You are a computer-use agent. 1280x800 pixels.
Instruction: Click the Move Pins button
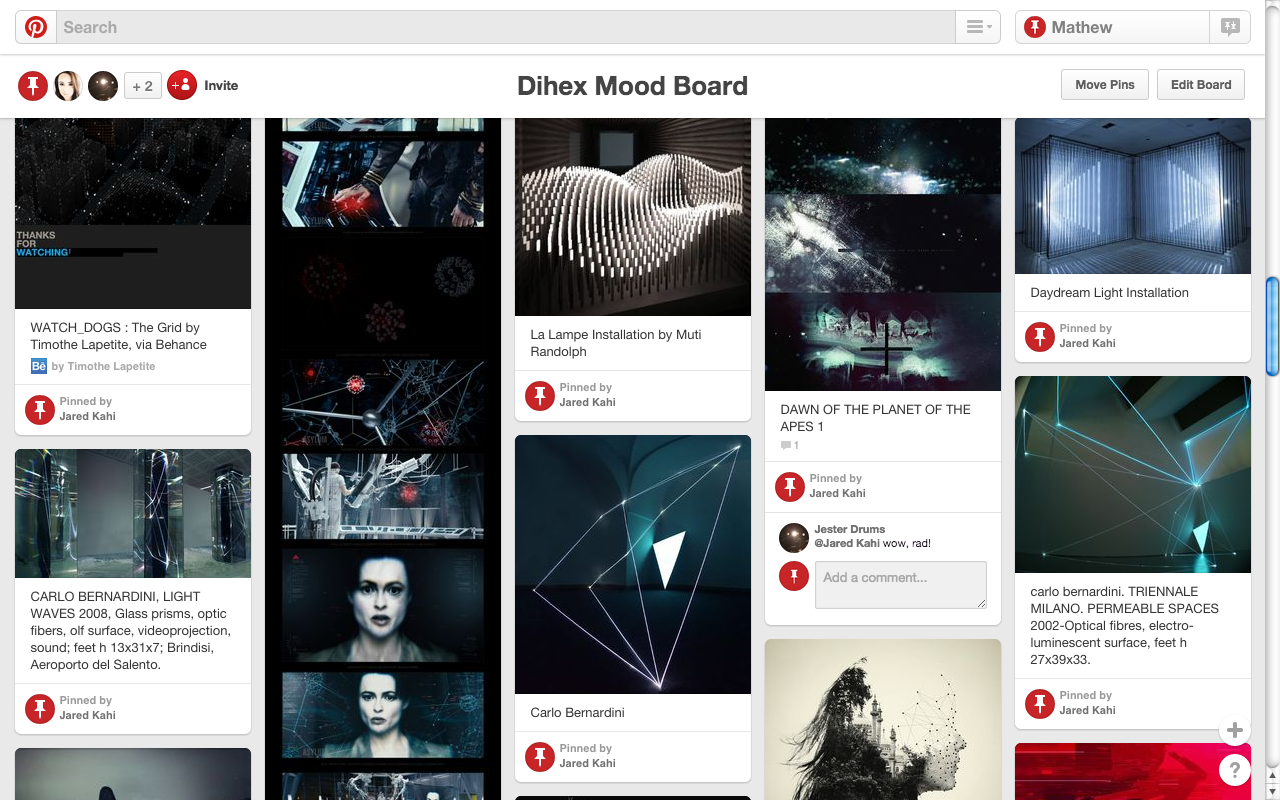[1105, 85]
